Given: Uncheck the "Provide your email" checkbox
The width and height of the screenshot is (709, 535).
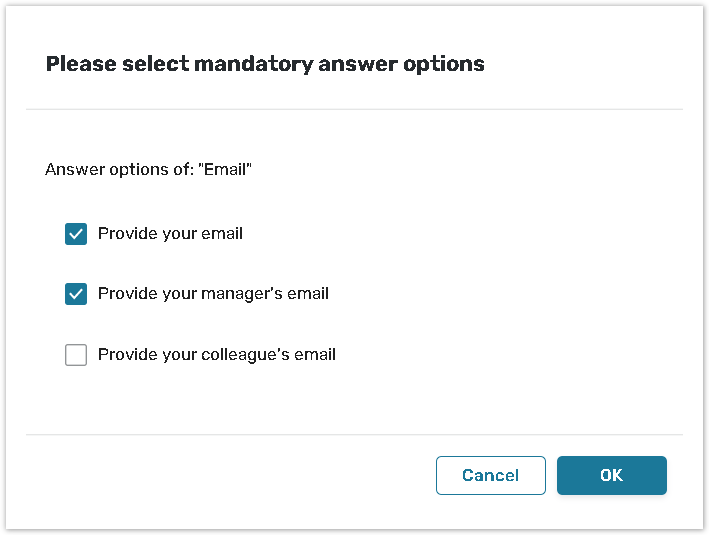Looking at the screenshot, I should [x=76, y=234].
